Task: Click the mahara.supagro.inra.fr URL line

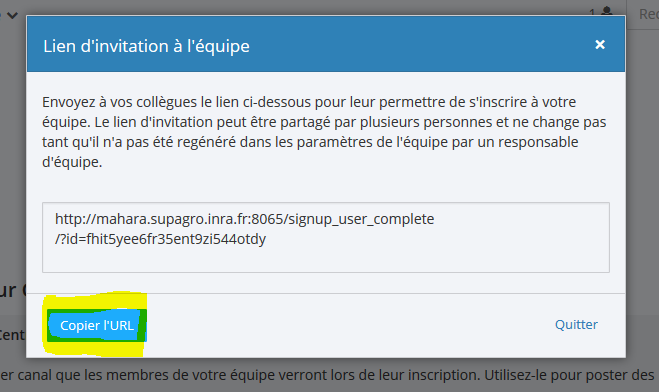Action: pyautogui.click(x=245, y=219)
